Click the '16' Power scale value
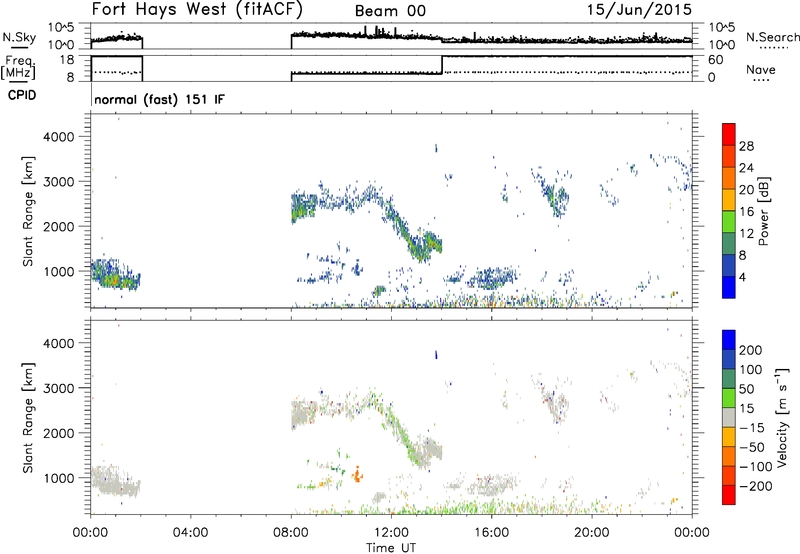Screen dimensions: 800x554 746,212
